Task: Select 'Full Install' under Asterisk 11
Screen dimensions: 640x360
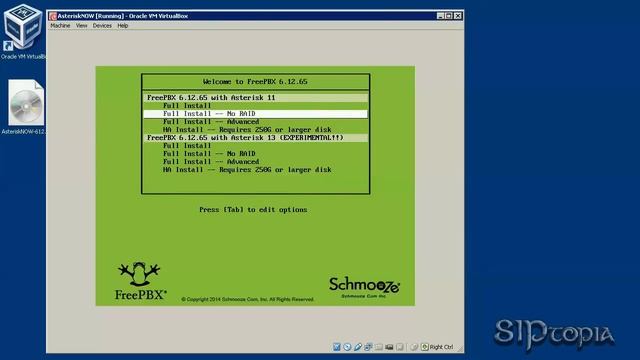Action: pos(187,106)
